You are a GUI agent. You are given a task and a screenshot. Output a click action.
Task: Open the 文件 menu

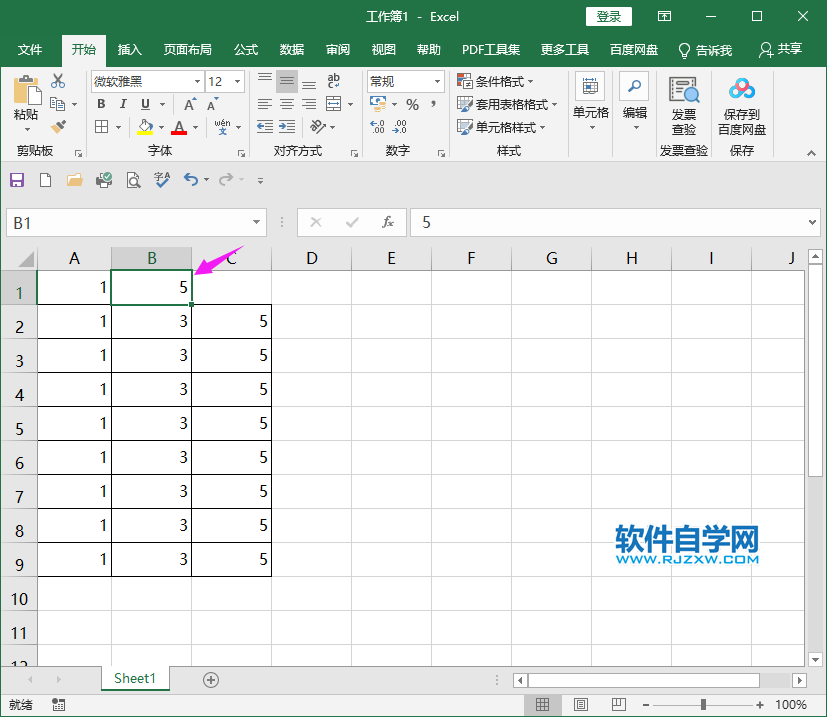click(30, 49)
